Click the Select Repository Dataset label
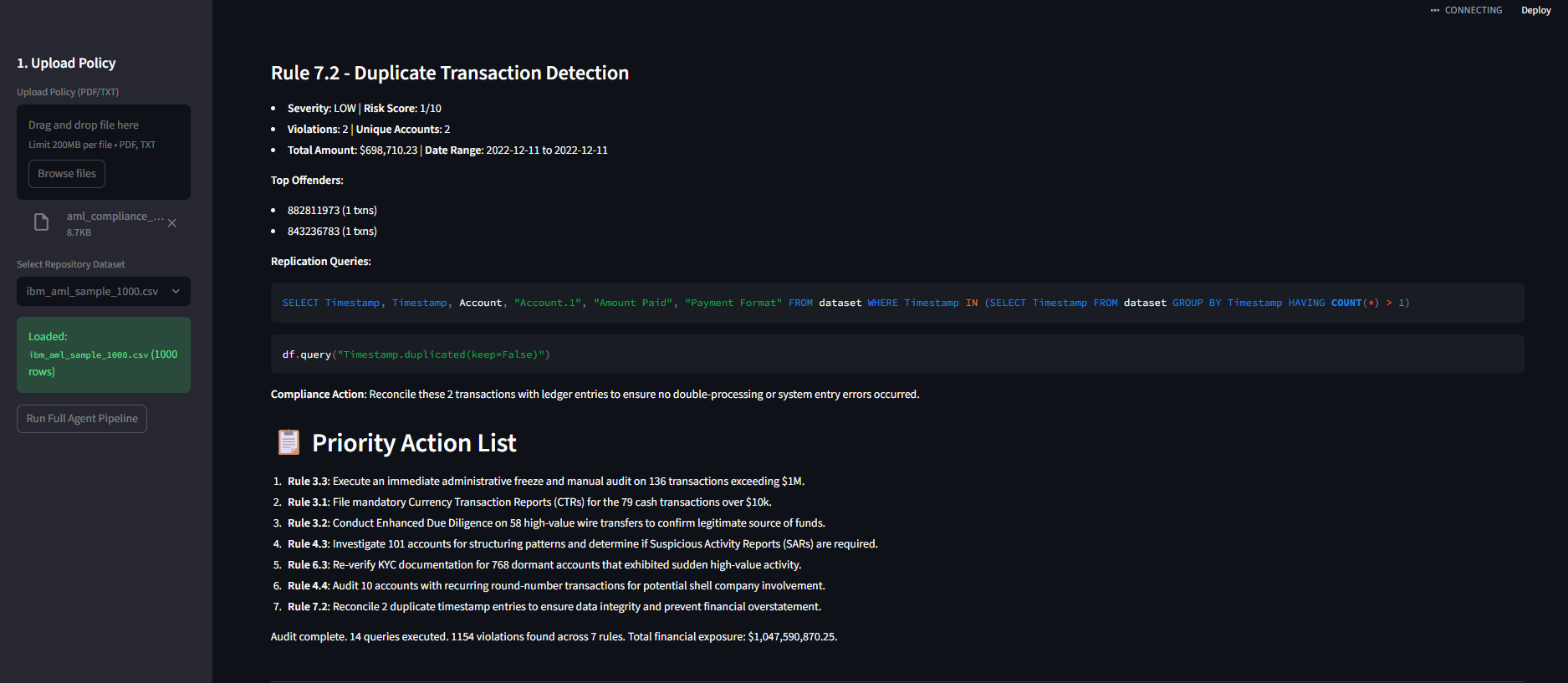The image size is (1568, 683). click(71, 264)
